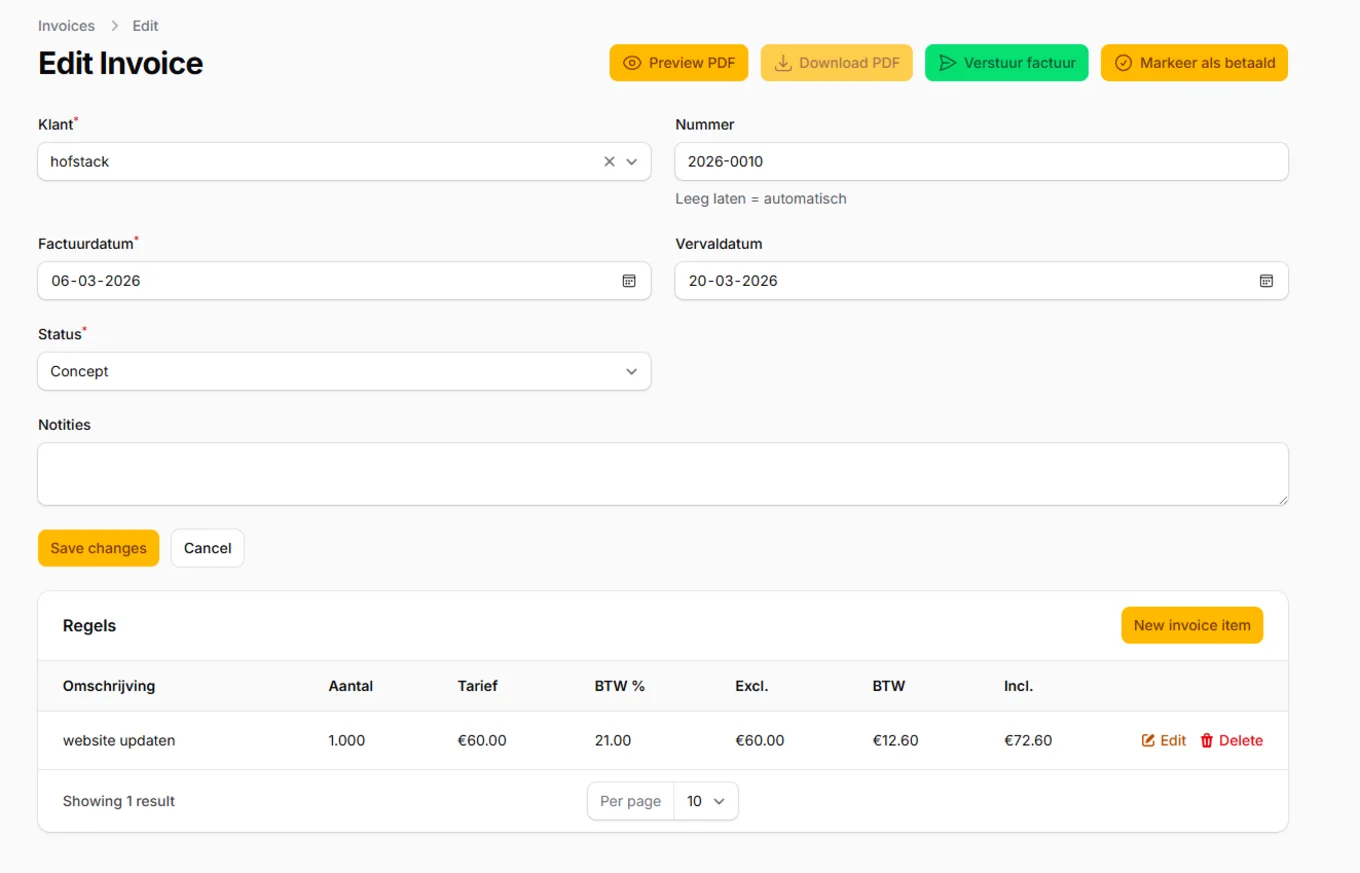Mark the invoice as paid
Image resolution: width=1360 pixels, height=873 pixels.
1193,62
